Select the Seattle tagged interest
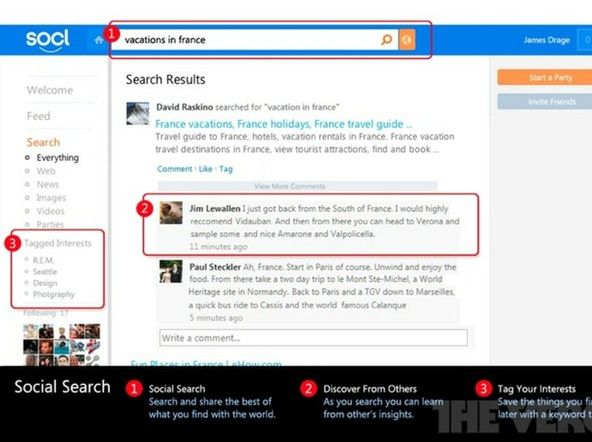This screenshot has height=442, width=592. (45, 271)
